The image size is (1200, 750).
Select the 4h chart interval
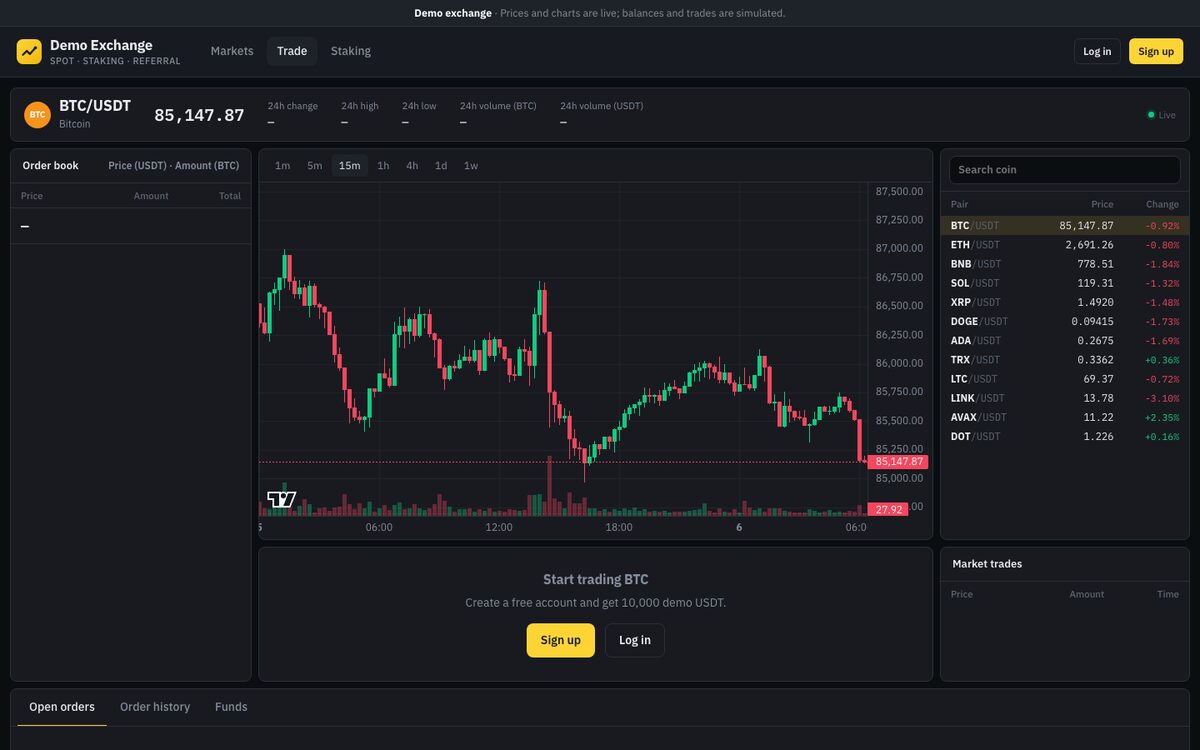coord(412,166)
